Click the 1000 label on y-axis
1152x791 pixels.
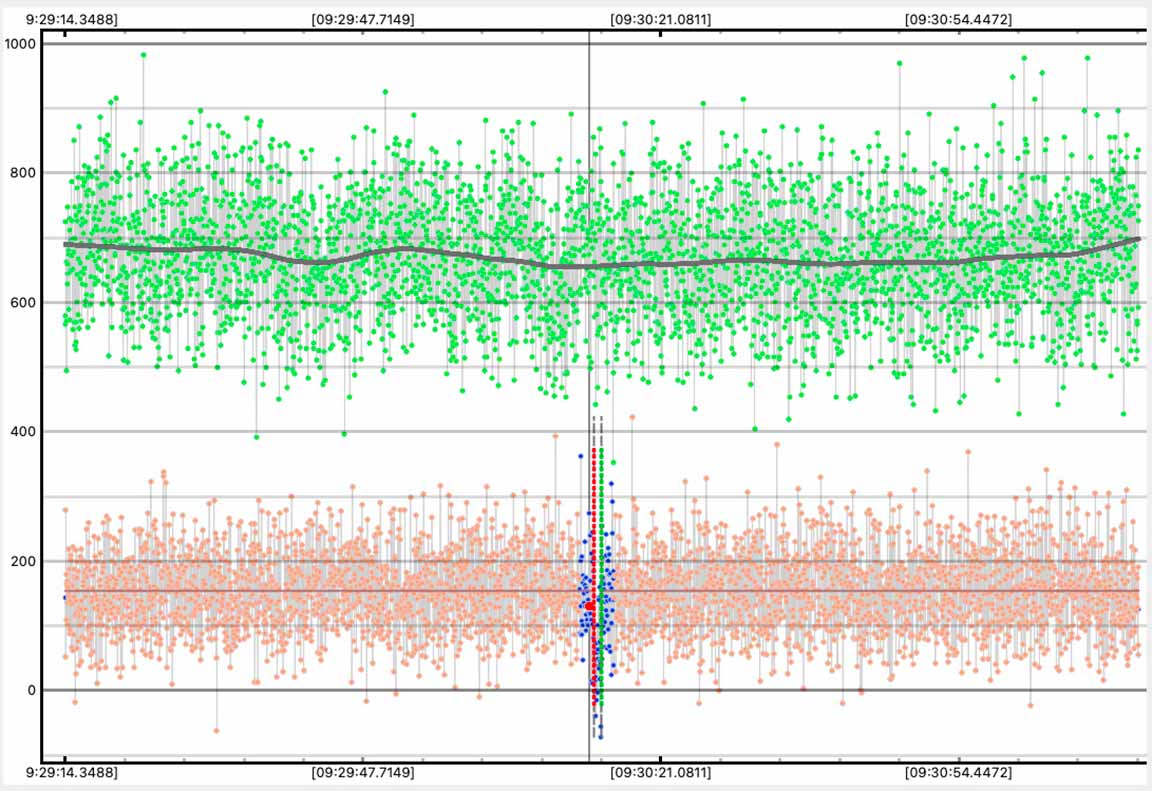(x=21, y=44)
